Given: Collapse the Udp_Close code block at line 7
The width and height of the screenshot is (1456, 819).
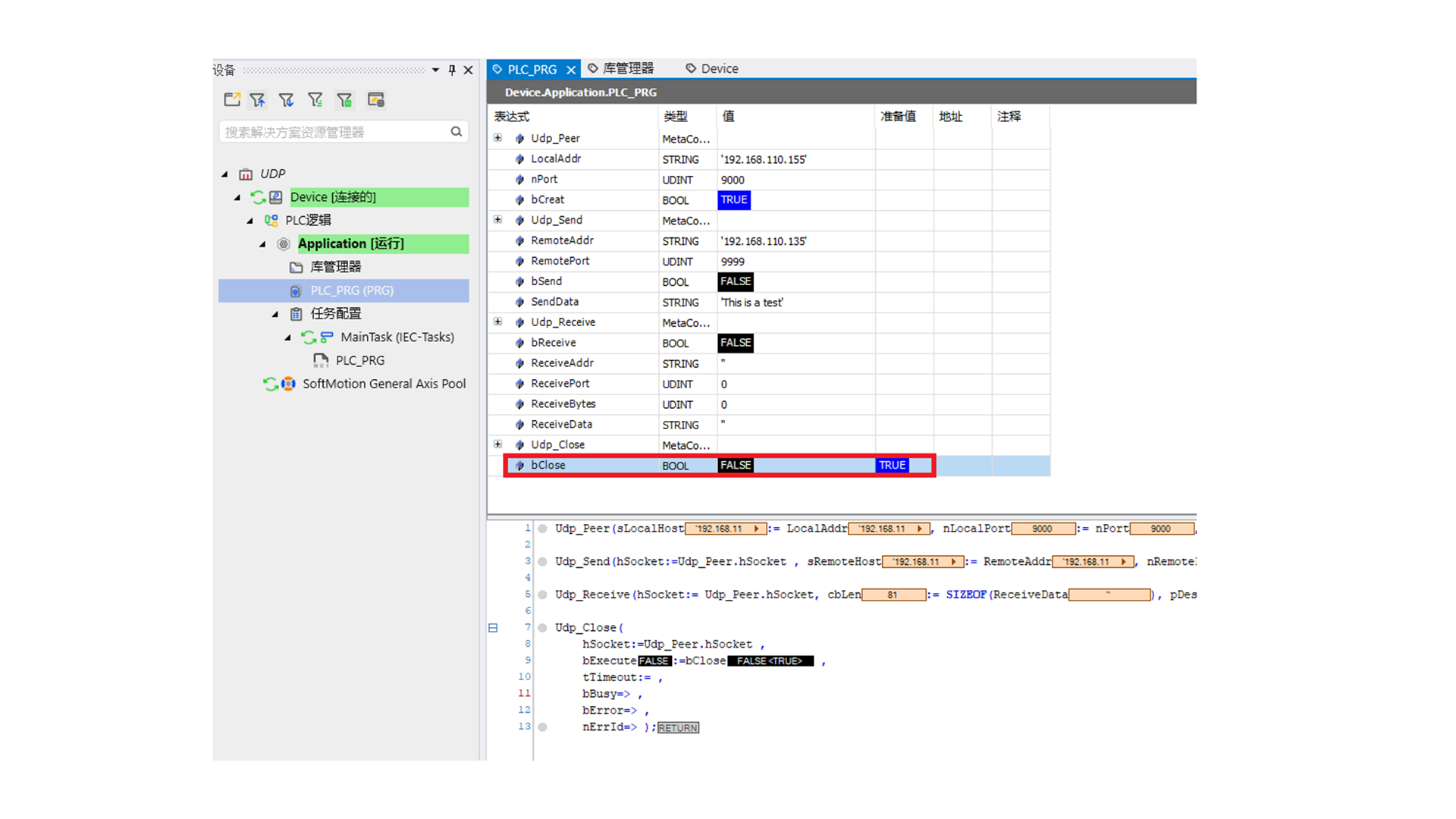Looking at the screenshot, I should (x=493, y=628).
